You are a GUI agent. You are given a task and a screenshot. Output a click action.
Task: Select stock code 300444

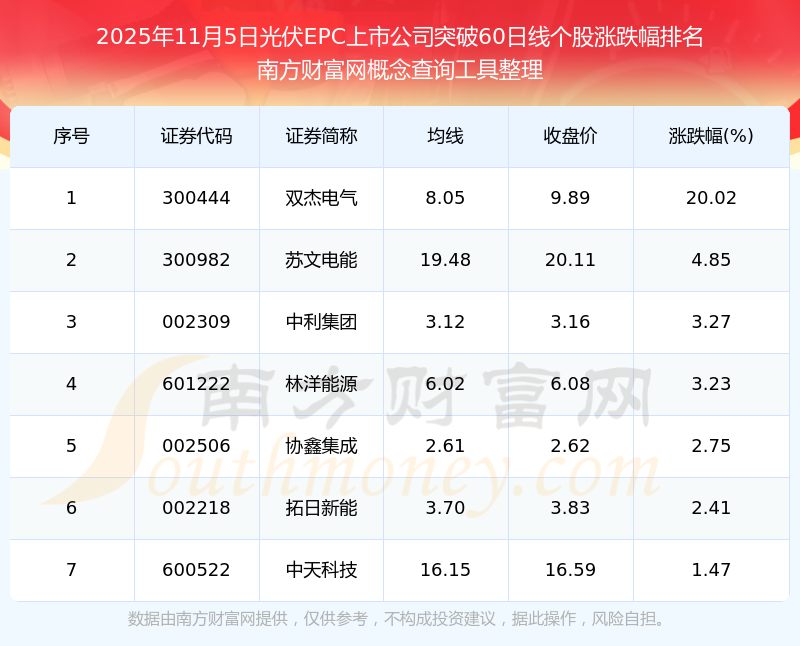pos(196,198)
